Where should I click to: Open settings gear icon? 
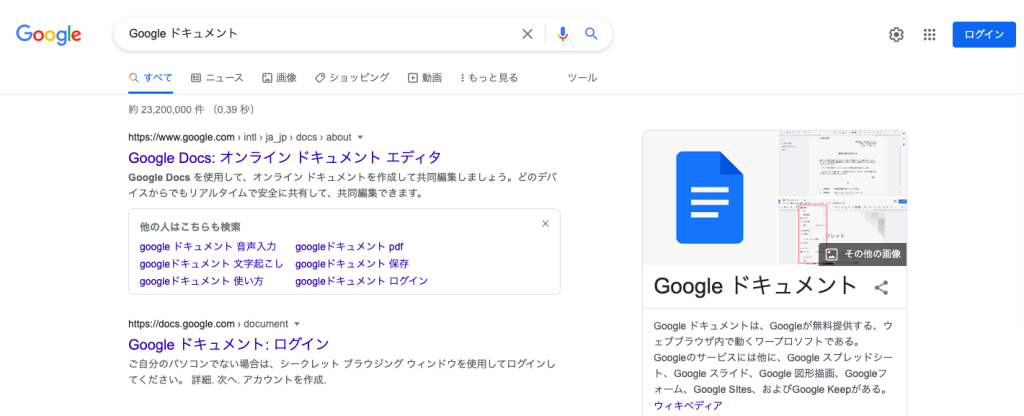[x=896, y=35]
